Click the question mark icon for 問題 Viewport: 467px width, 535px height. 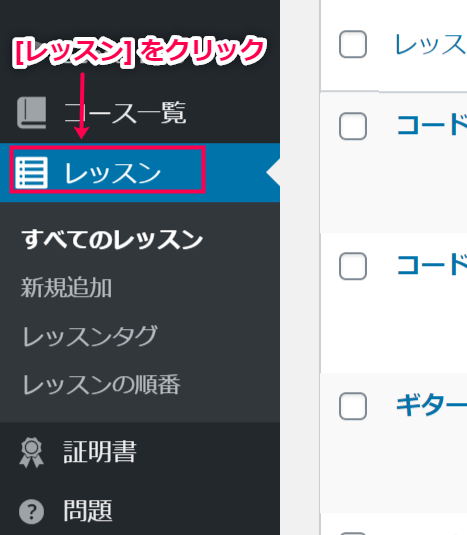point(31,511)
